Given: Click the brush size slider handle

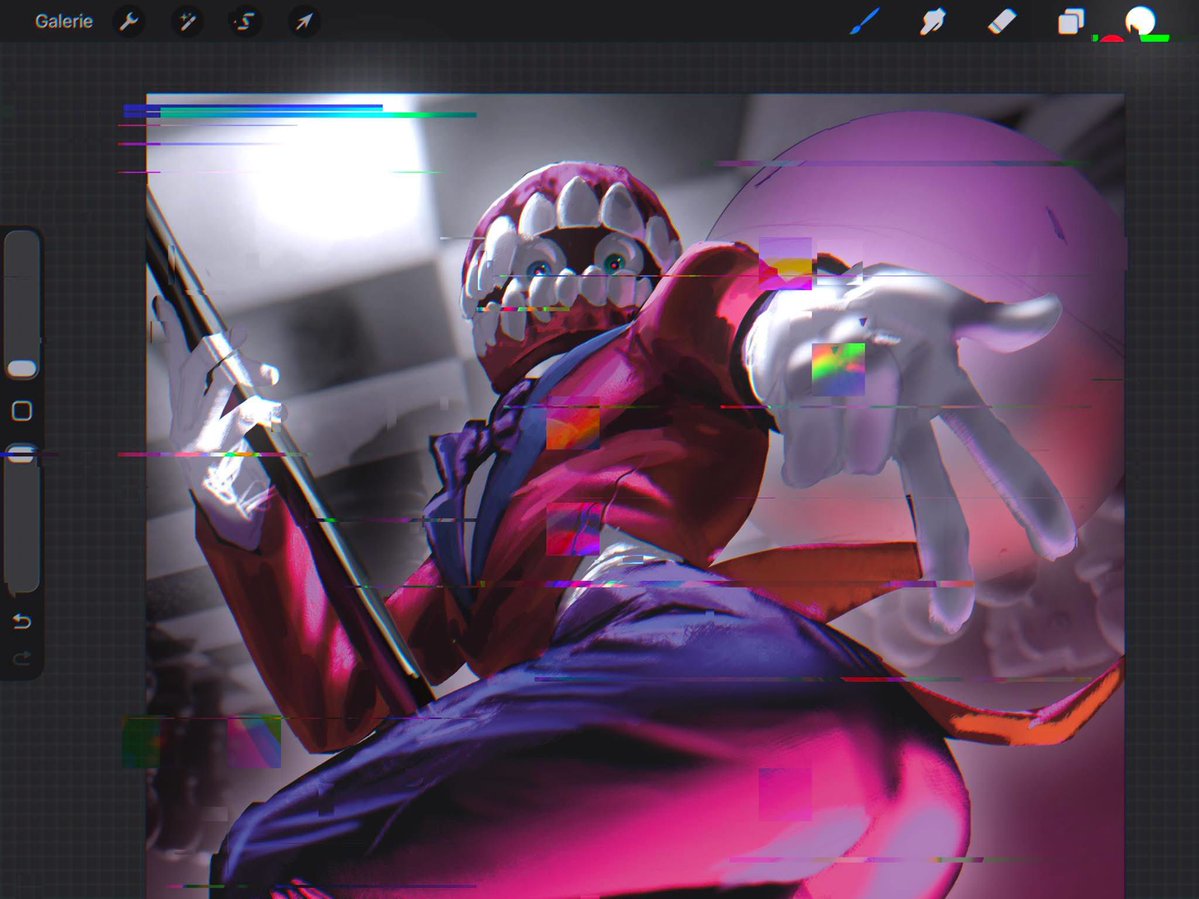Looking at the screenshot, I should (x=21, y=369).
